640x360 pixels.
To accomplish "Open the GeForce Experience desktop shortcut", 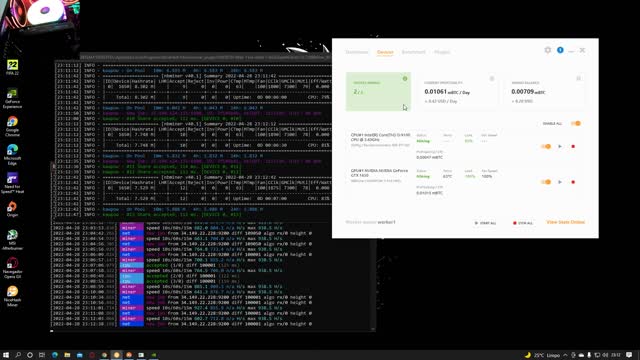I will pos(12,98).
